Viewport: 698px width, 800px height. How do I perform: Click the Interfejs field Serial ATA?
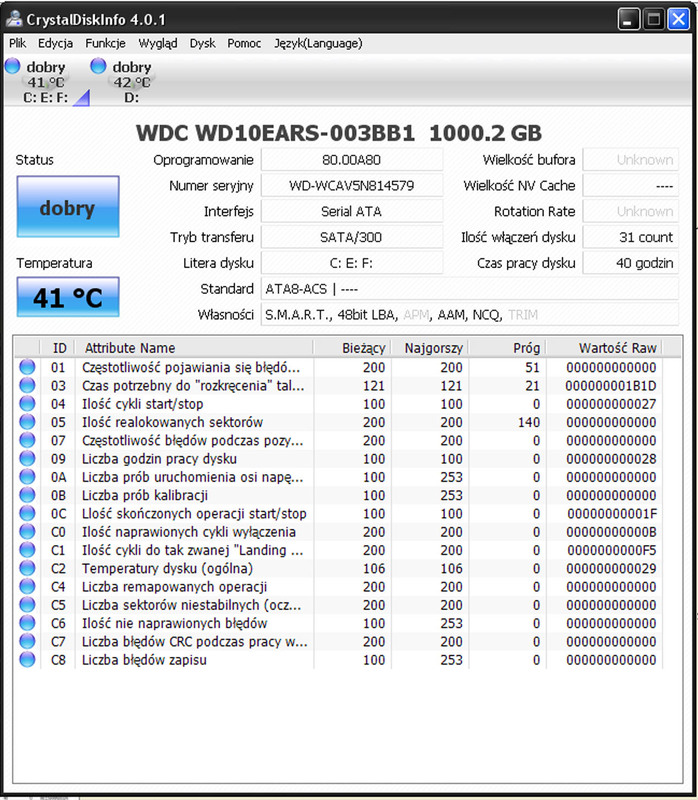pos(352,211)
